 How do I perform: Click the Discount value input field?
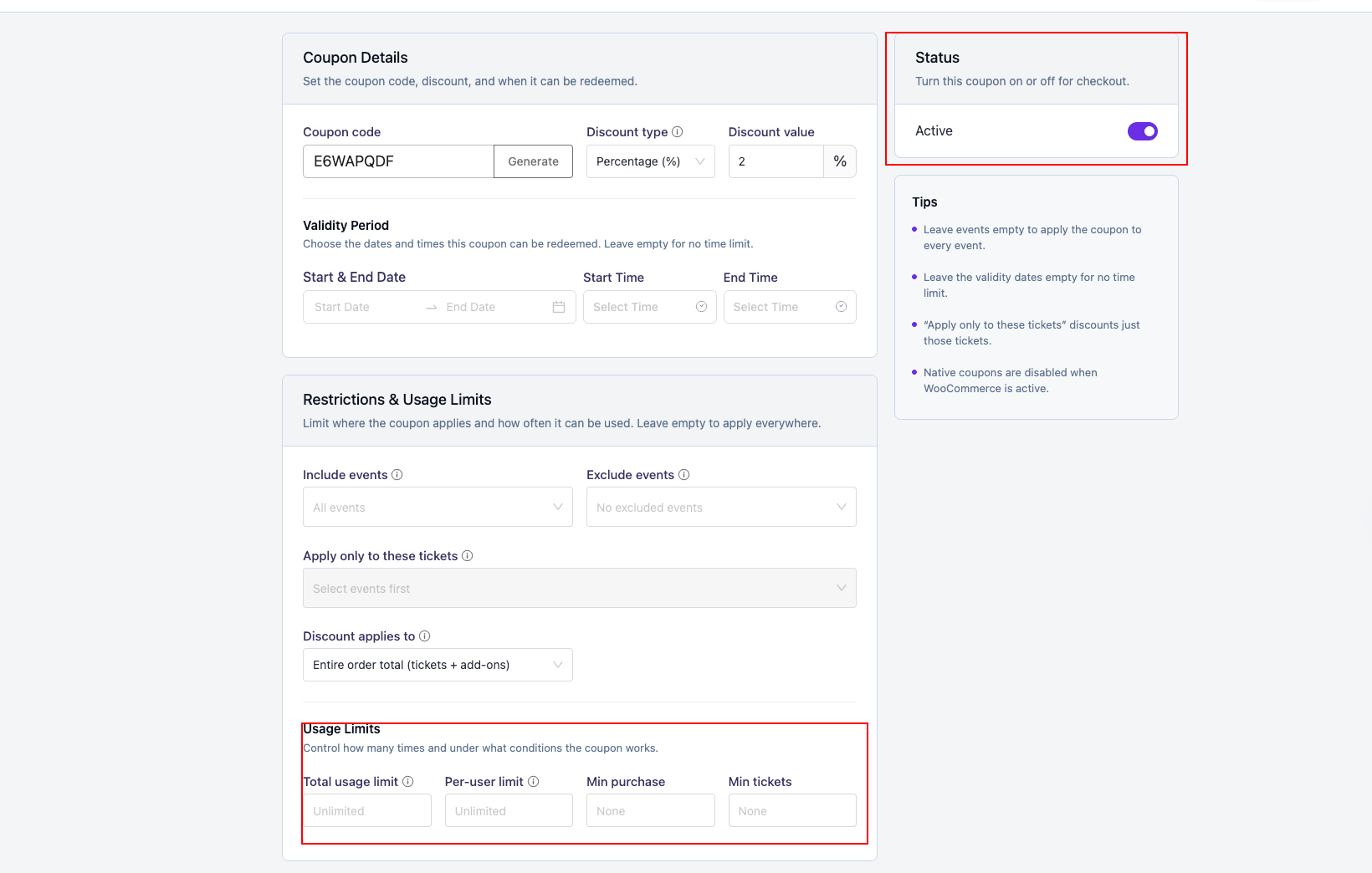click(776, 161)
